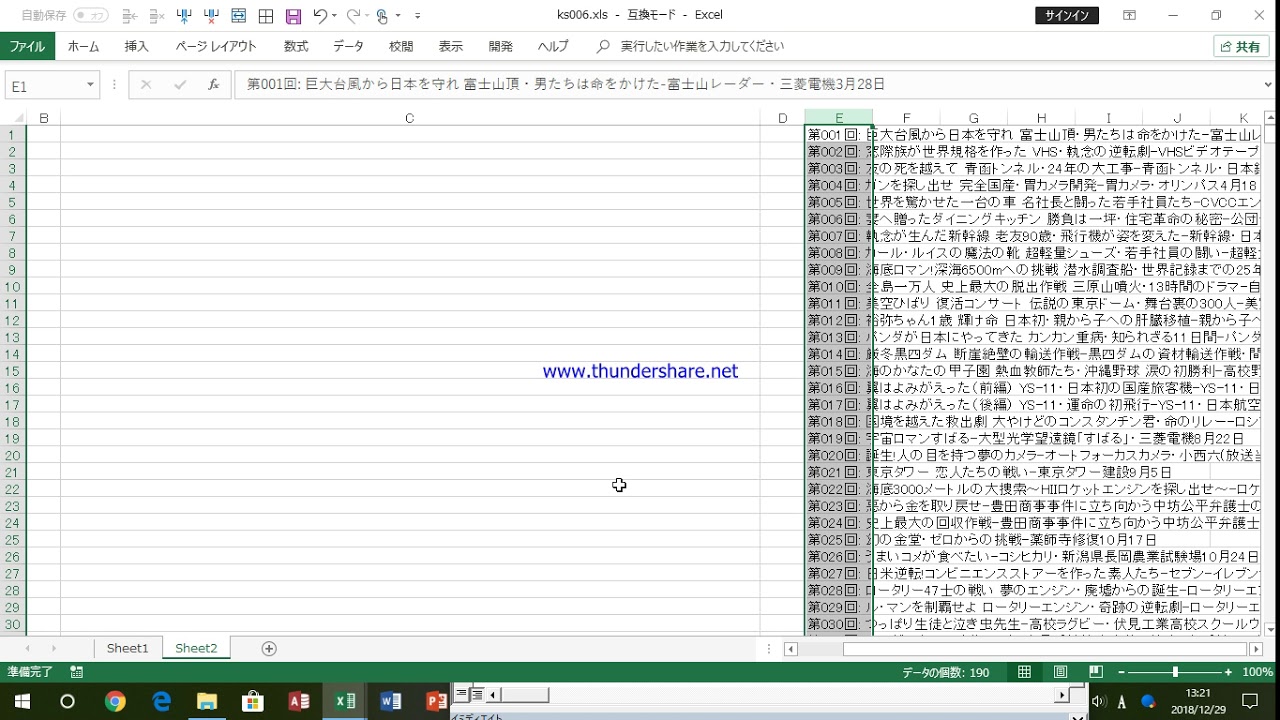Screen dimensions: 1280x720
Task: Click the 共有 share button
Action: [1240, 46]
